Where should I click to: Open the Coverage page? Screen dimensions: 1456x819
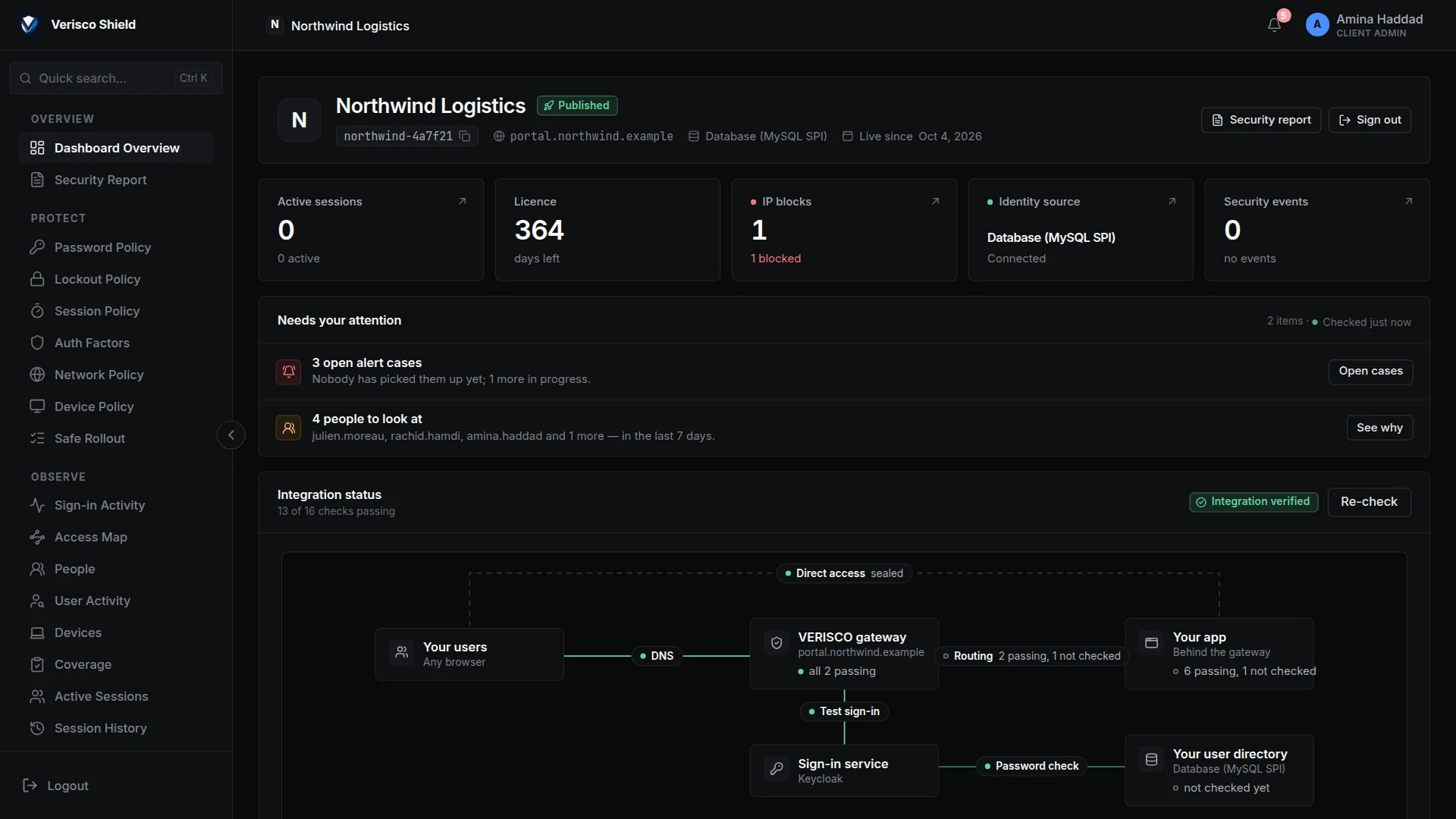[116, 664]
